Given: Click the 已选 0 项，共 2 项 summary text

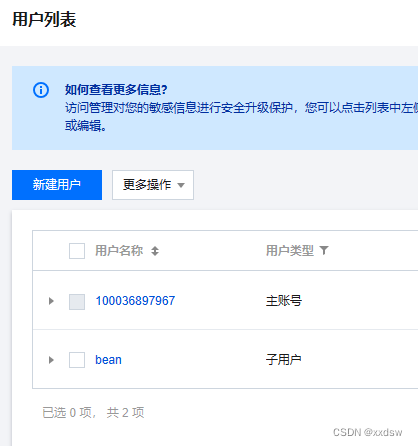Looking at the screenshot, I should [93, 413].
